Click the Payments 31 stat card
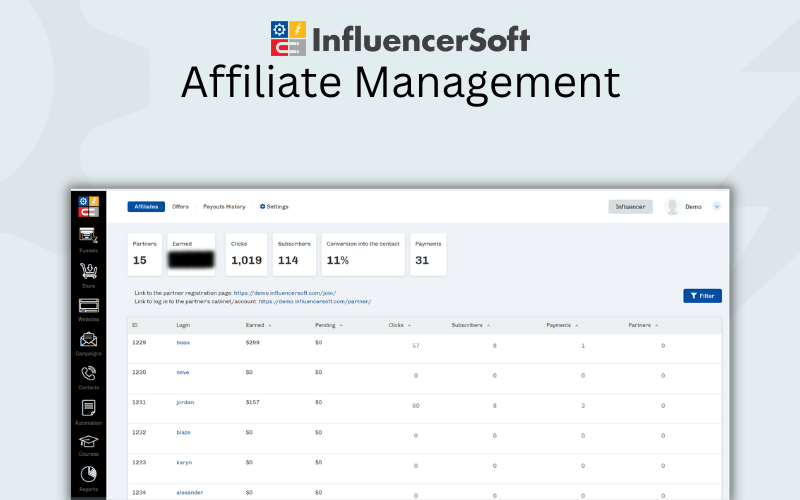 coord(428,255)
